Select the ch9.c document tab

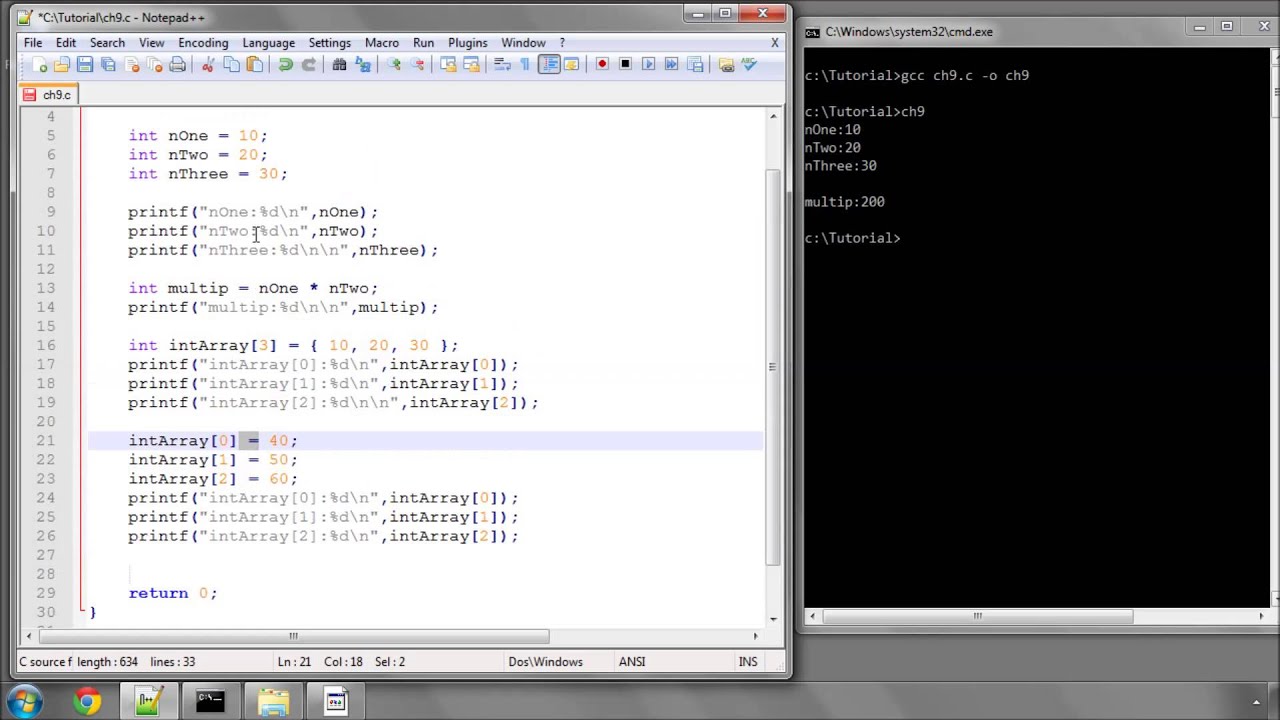[48, 95]
